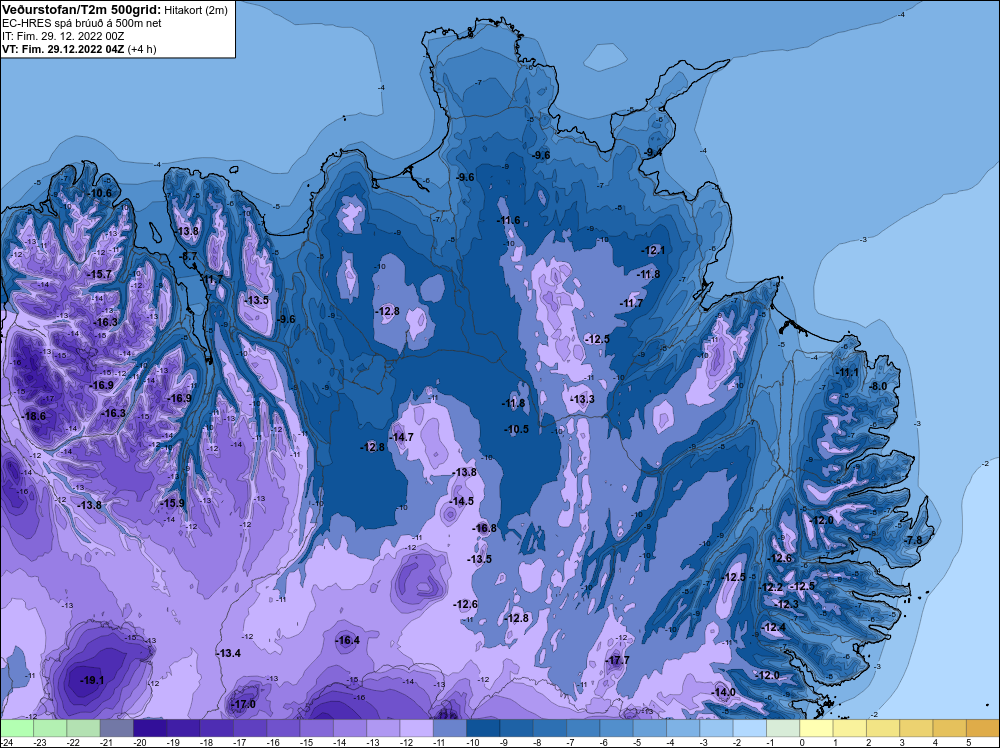Click the -12.2 temperature reading
This screenshot has height=748, width=1000.
click(x=770, y=587)
